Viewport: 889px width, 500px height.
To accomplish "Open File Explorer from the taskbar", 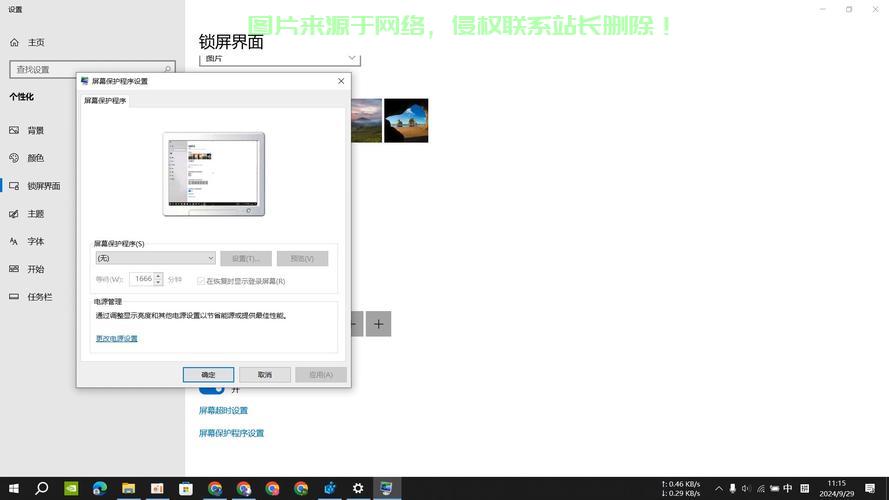I will coord(129,488).
